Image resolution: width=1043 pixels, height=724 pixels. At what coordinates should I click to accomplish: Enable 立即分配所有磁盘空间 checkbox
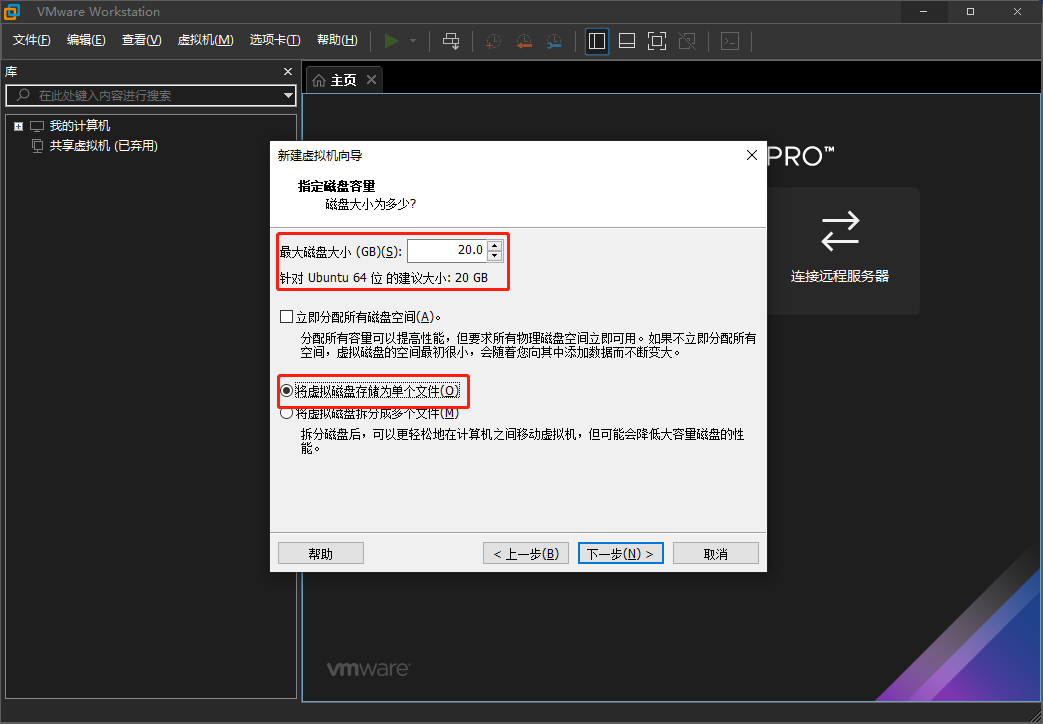tap(287, 317)
